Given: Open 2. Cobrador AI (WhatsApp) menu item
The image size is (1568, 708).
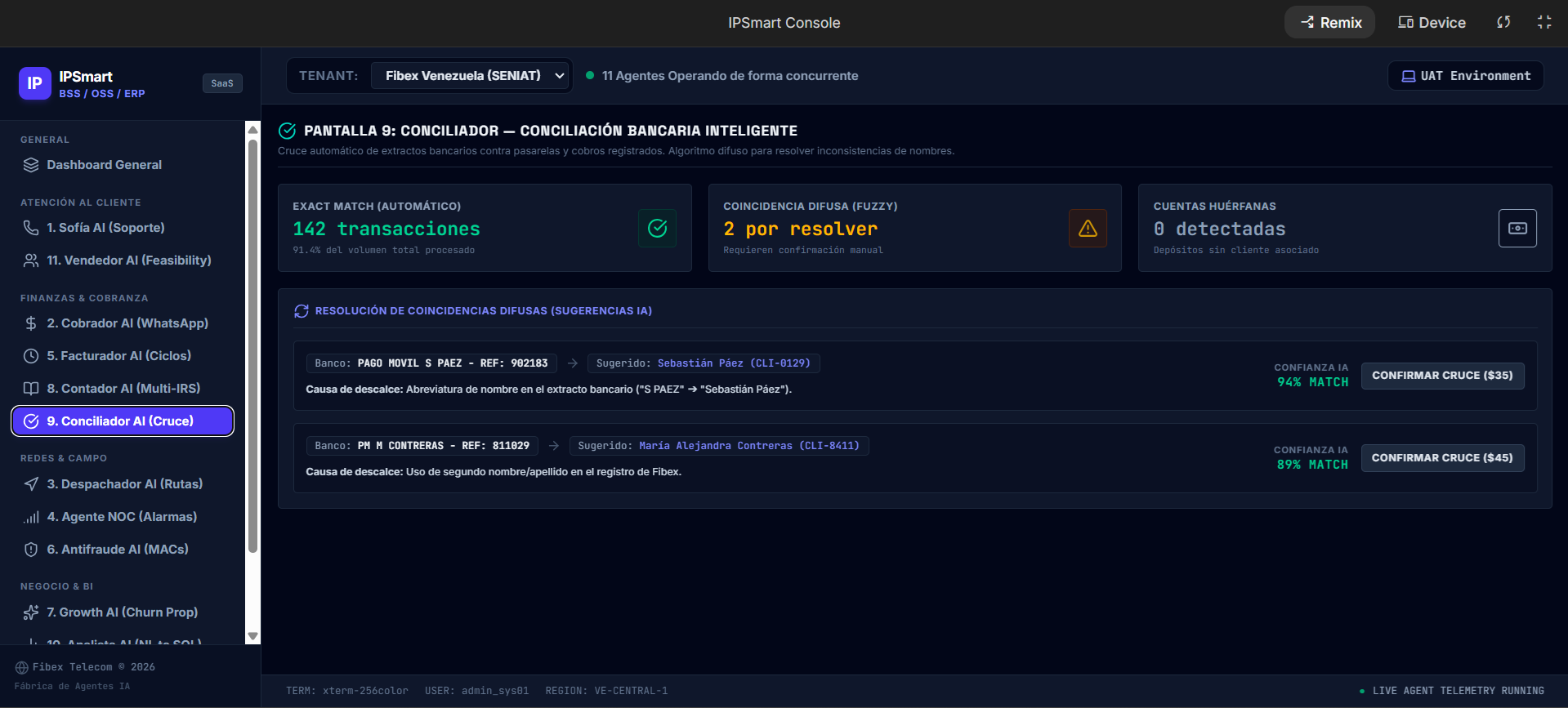Looking at the screenshot, I should [123, 323].
